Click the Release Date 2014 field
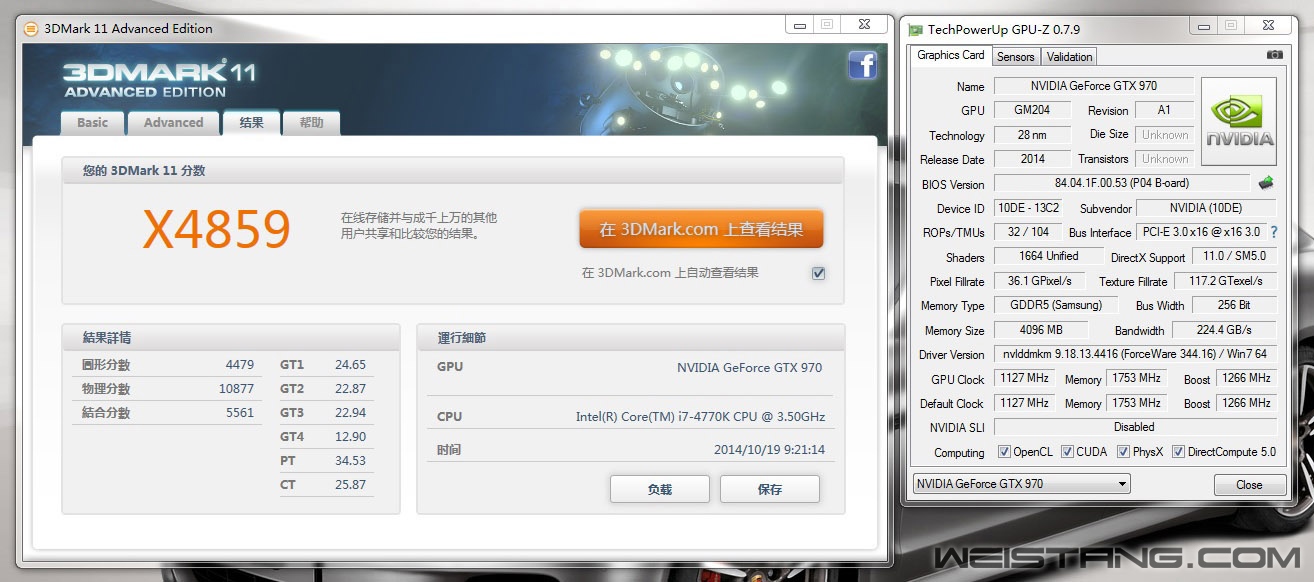This screenshot has width=1314, height=582. (x=1032, y=159)
